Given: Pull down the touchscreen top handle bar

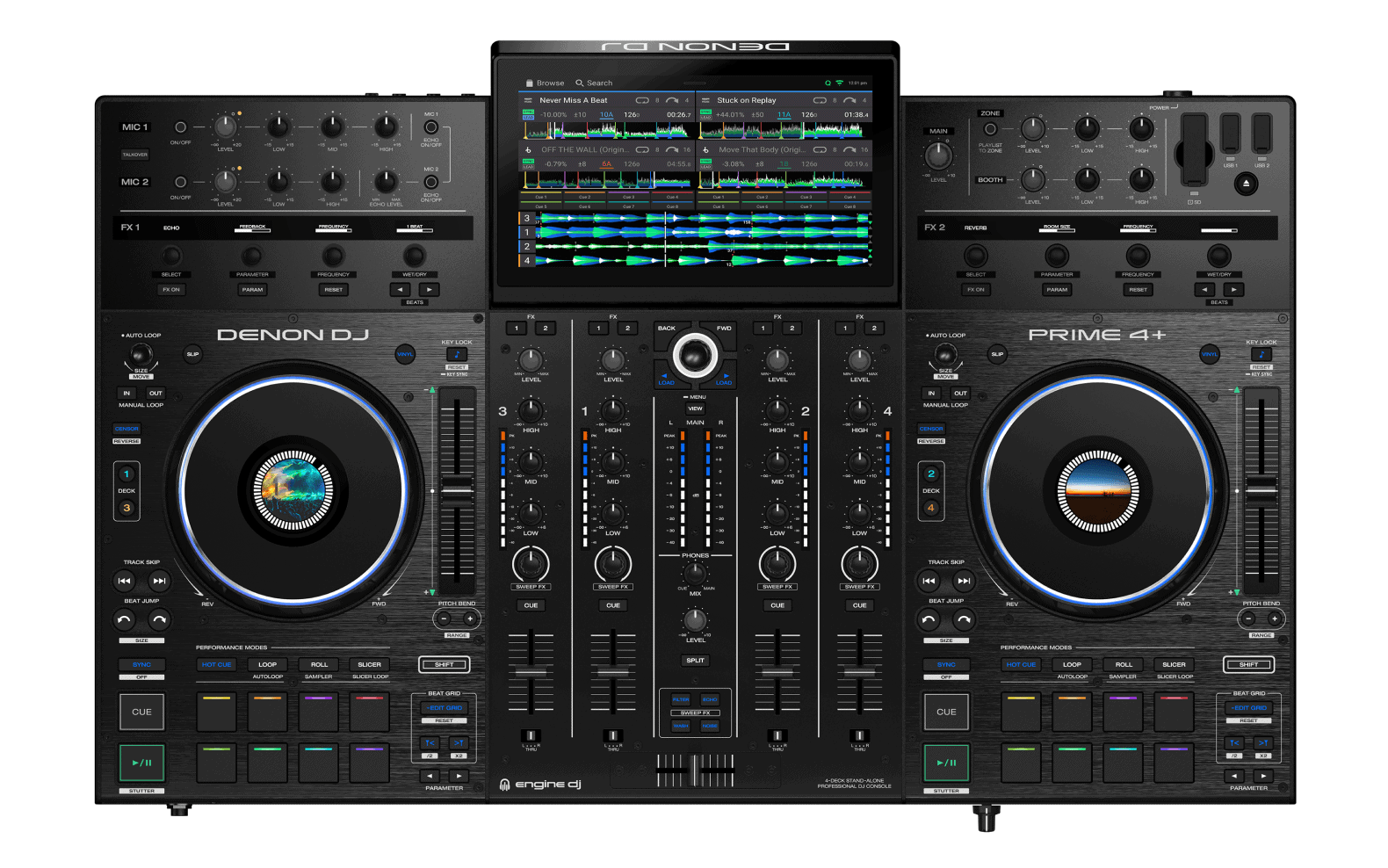Looking at the screenshot, I should [x=695, y=83].
